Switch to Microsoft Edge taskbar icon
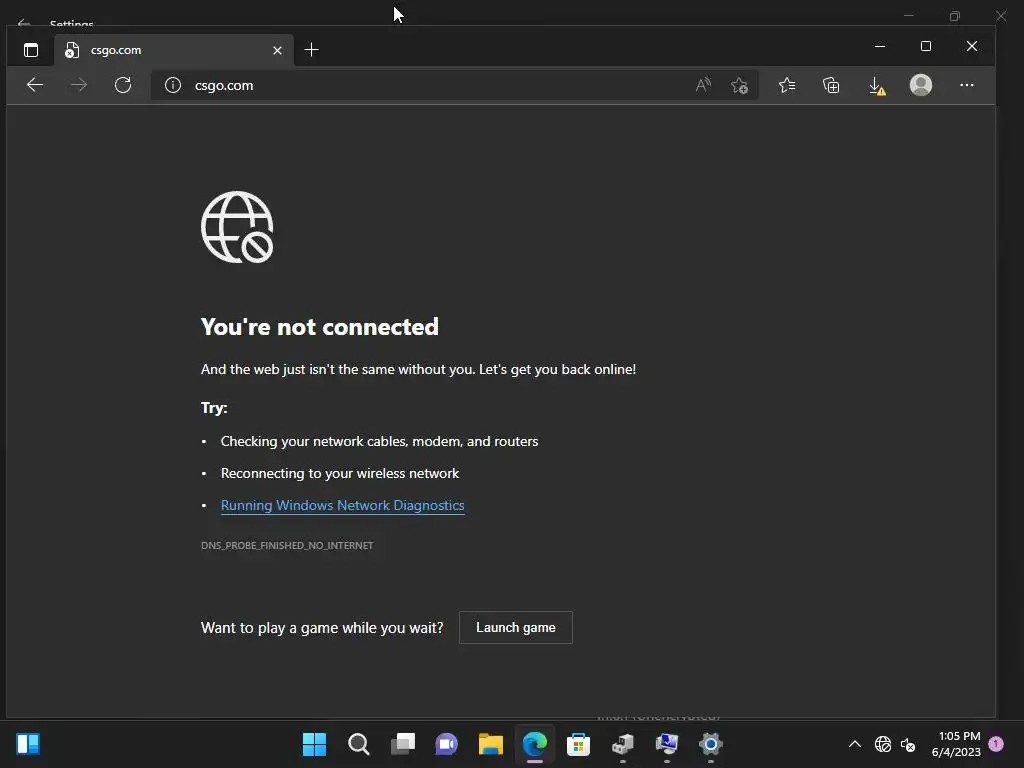 [x=535, y=744]
